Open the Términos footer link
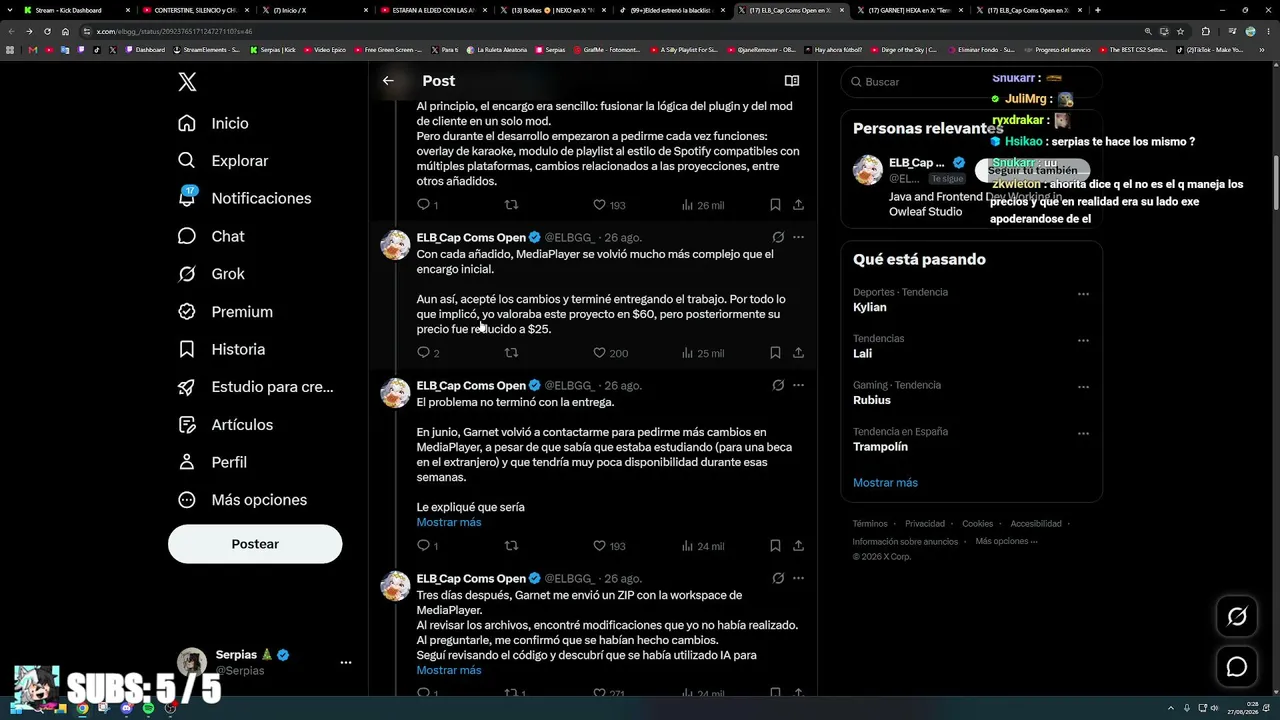 (x=870, y=523)
